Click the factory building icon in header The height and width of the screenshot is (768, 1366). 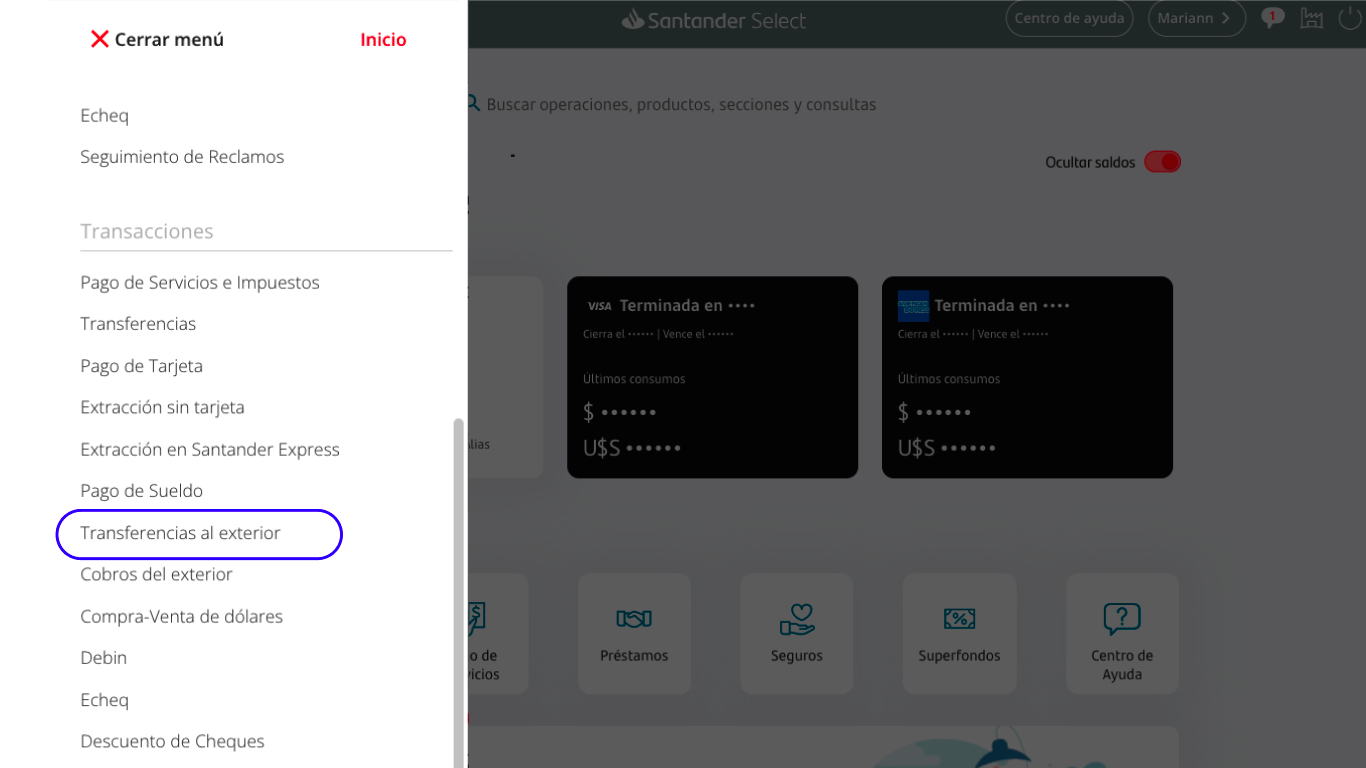click(x=1311, y=18)
